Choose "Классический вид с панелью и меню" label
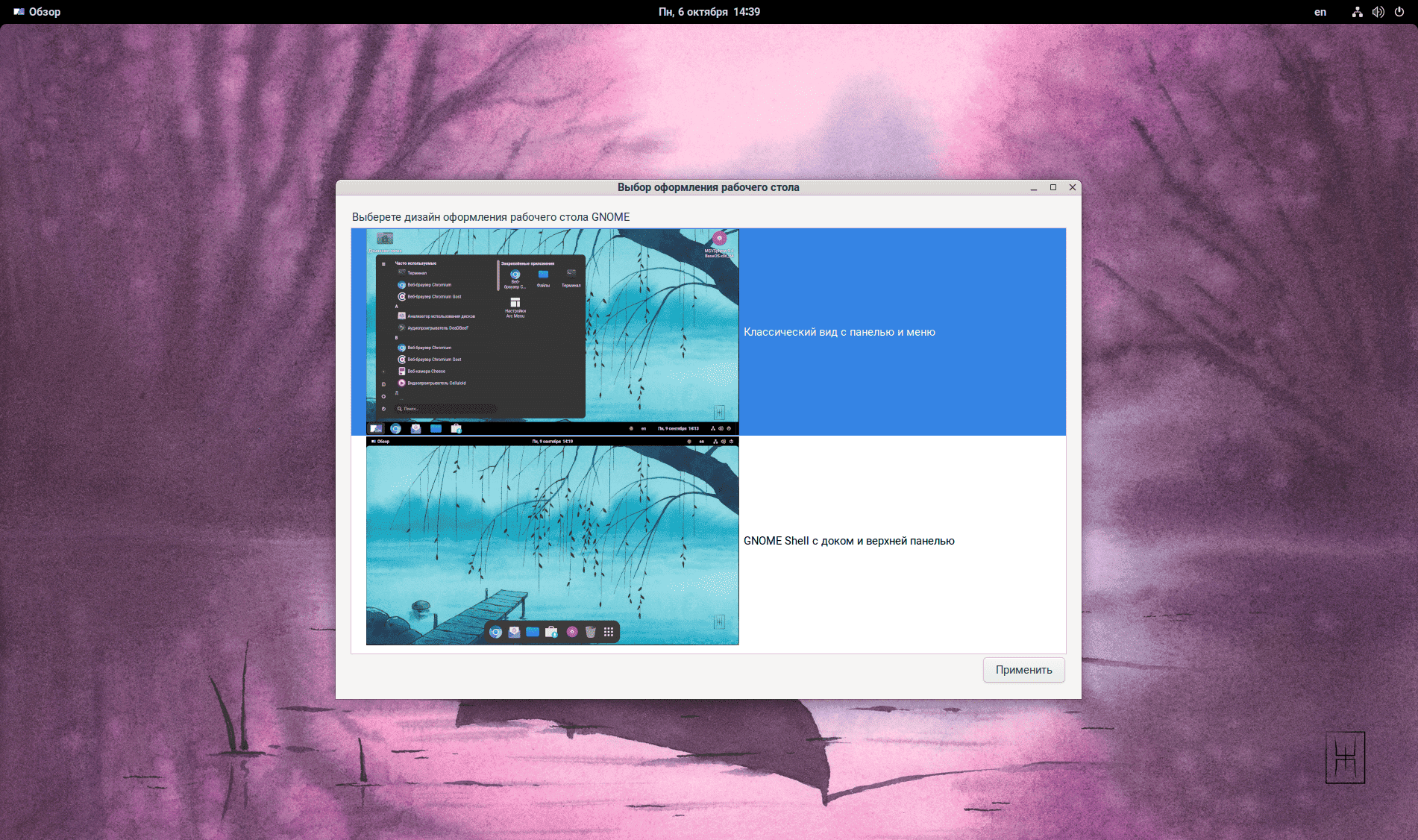Image resolution: width=1418 pixels, height=840 pixels. pyautogui.click(x=839, y=332)
